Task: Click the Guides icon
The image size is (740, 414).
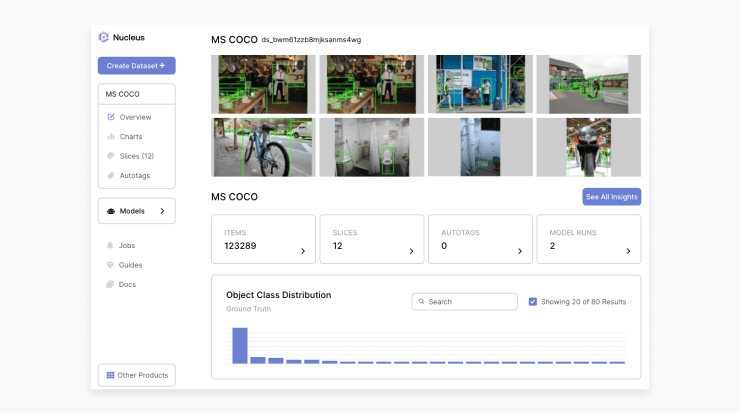Action: click(x=110, y=265)
